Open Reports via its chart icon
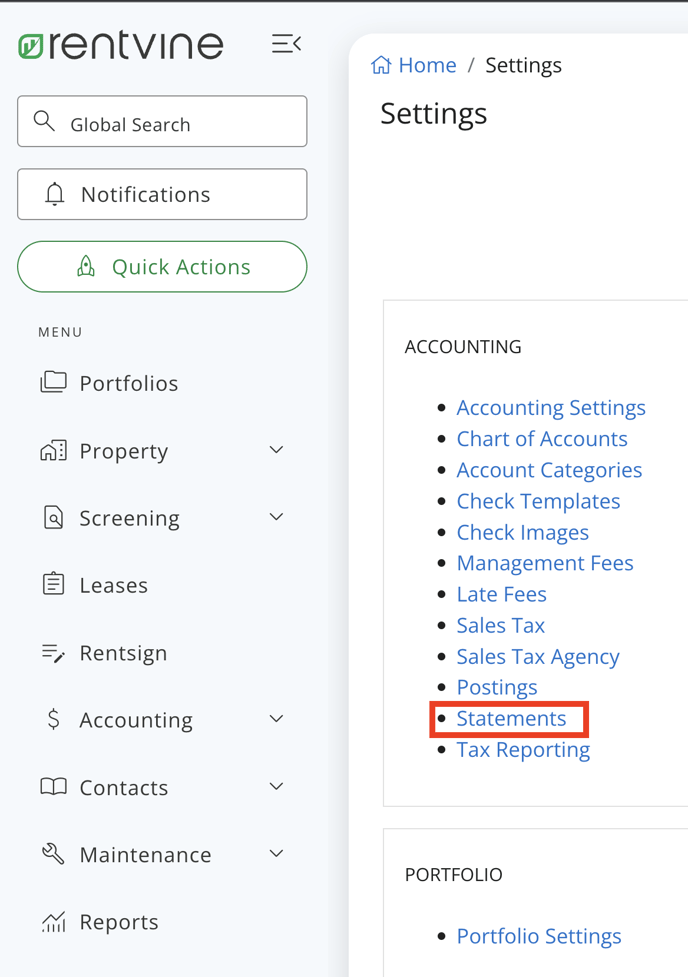 52,921
